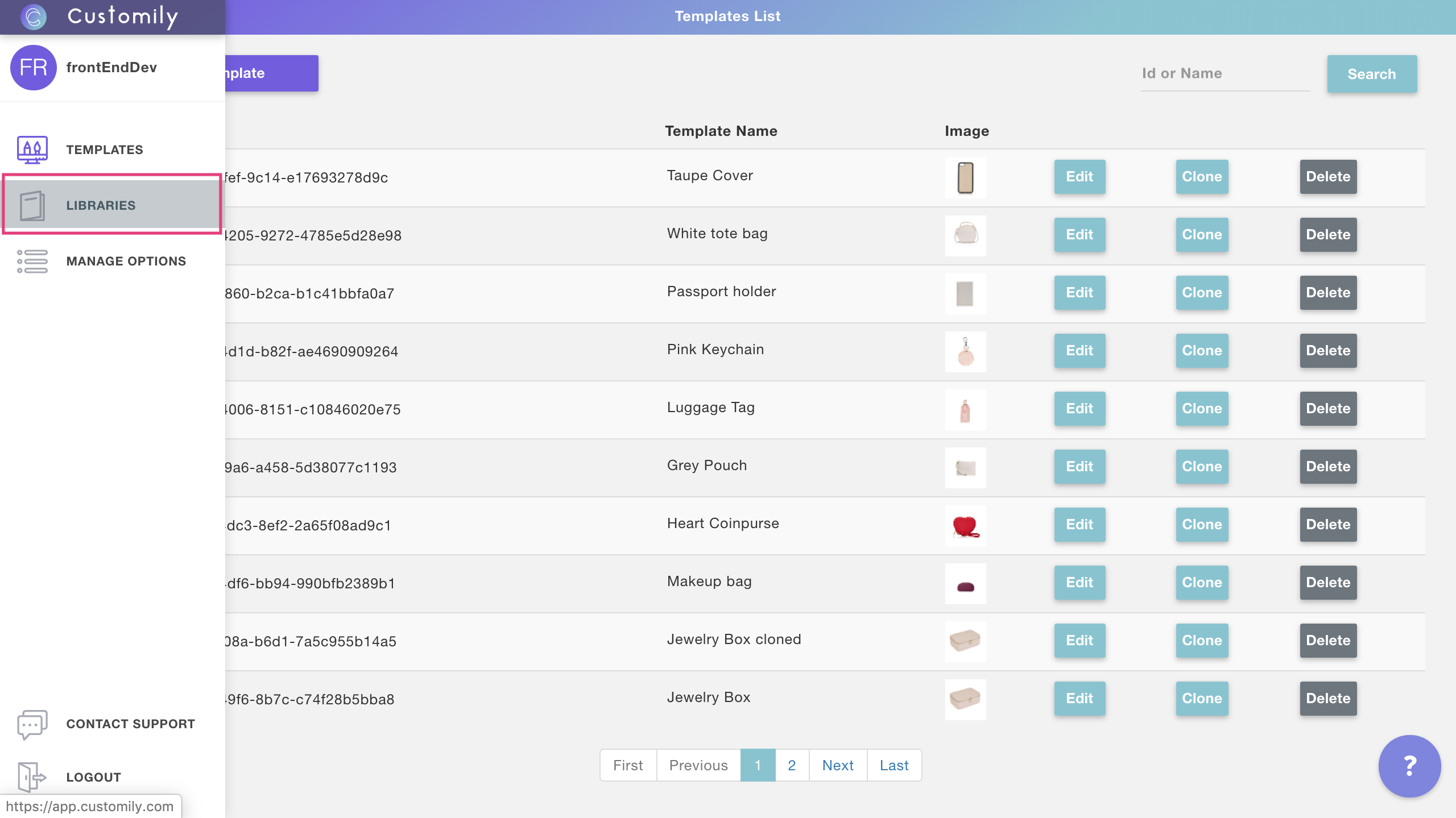Click the Next pagination link
This screenshot has height=818, width=1456.
pyautogui.click(x=837, y=765)
